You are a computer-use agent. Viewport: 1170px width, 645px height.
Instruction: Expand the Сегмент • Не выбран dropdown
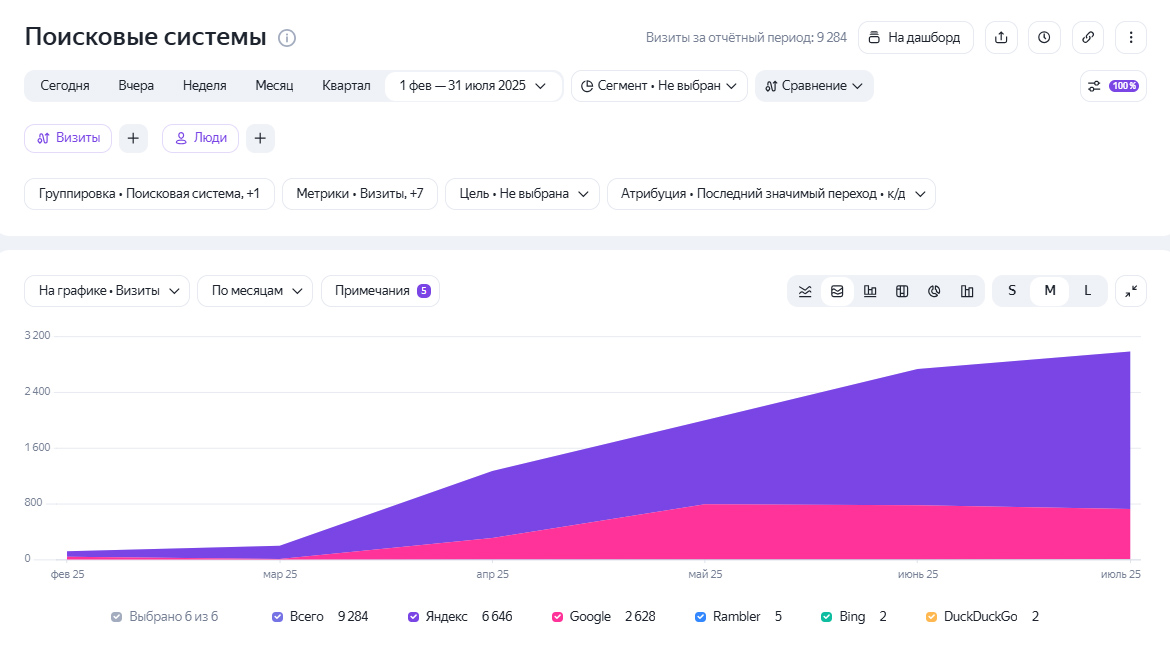click(659, 86)
